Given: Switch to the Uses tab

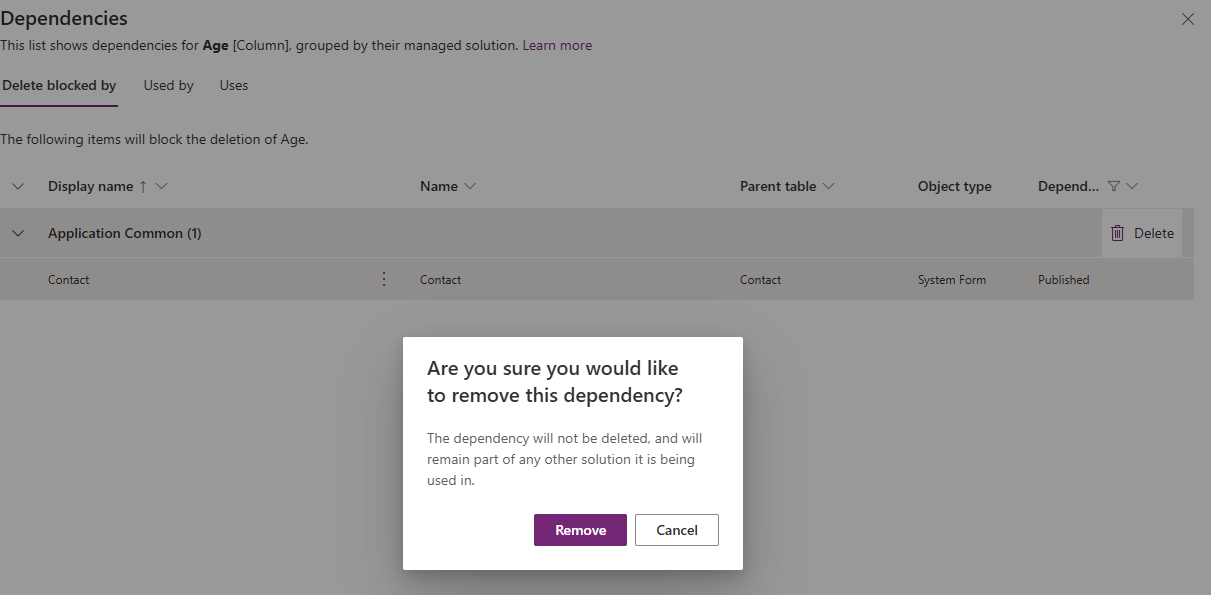Looking at the screenshot, I should pyautogui.click(x=234, y=86).
